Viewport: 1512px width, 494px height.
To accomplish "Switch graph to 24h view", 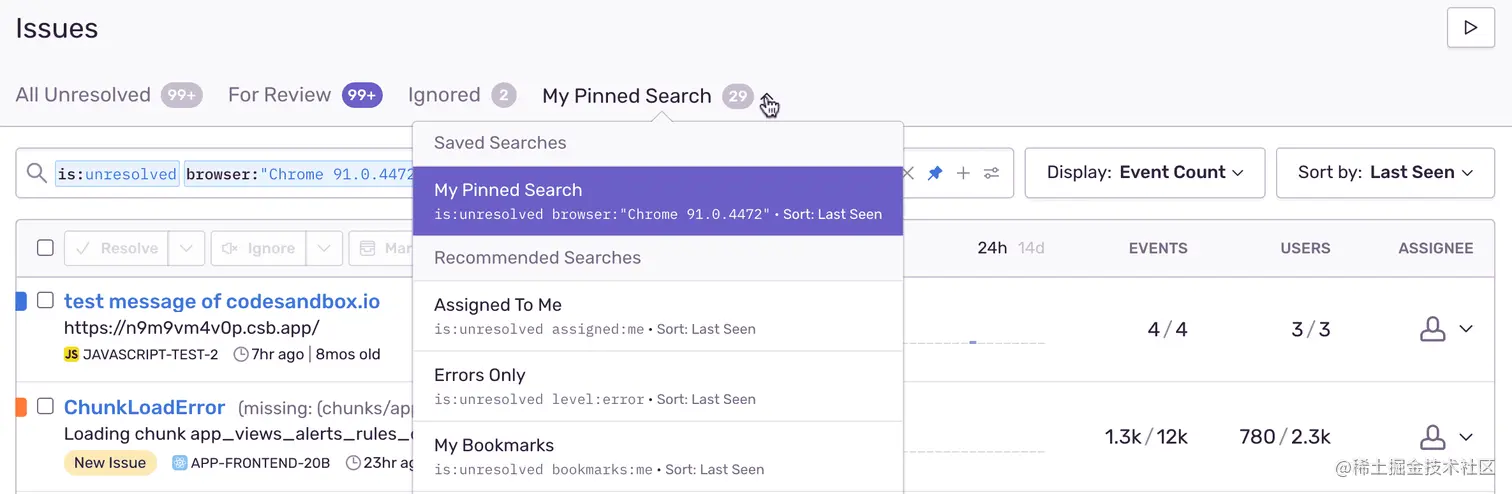I will click(992, 248).
